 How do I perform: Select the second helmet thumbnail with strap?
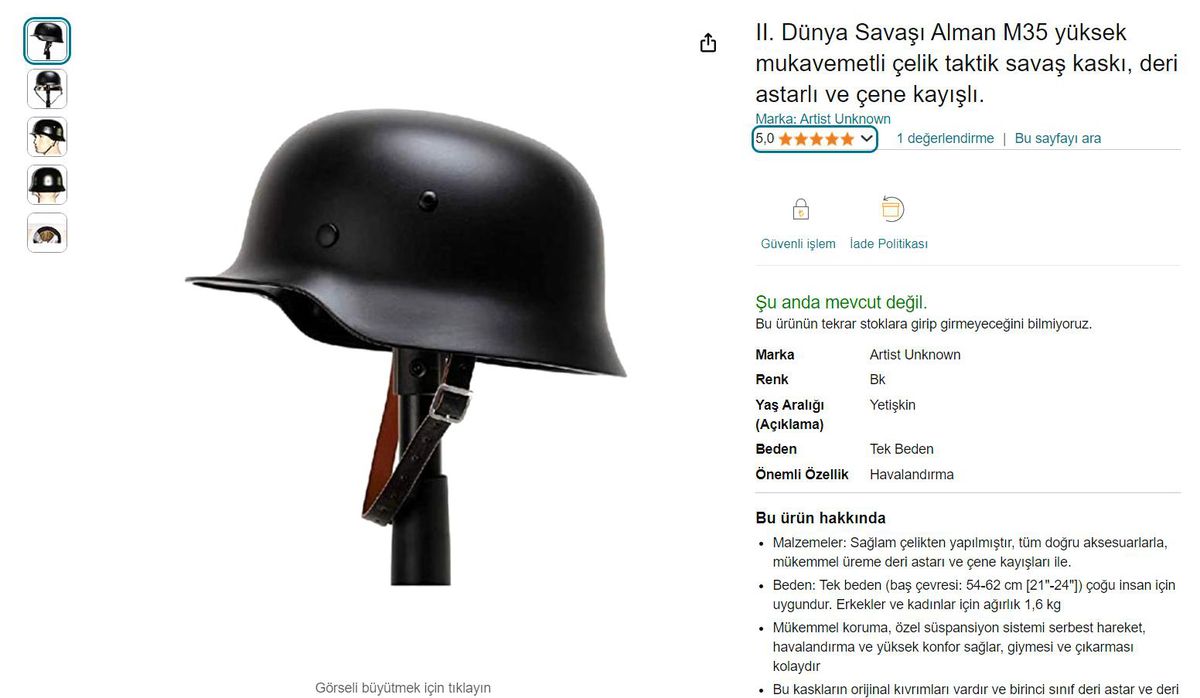pyautogui.click(x=47, y=89)
